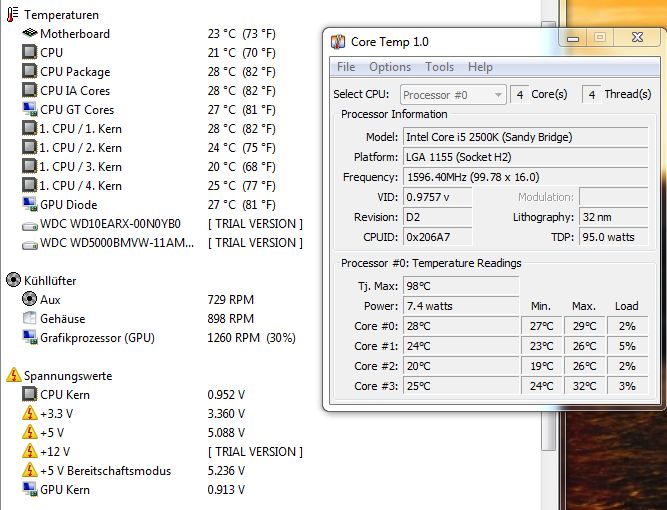This screenshot has height=510, width=667.
Task: Click the CPU Kern voltage 0.952 V
Action: (226, 395)
